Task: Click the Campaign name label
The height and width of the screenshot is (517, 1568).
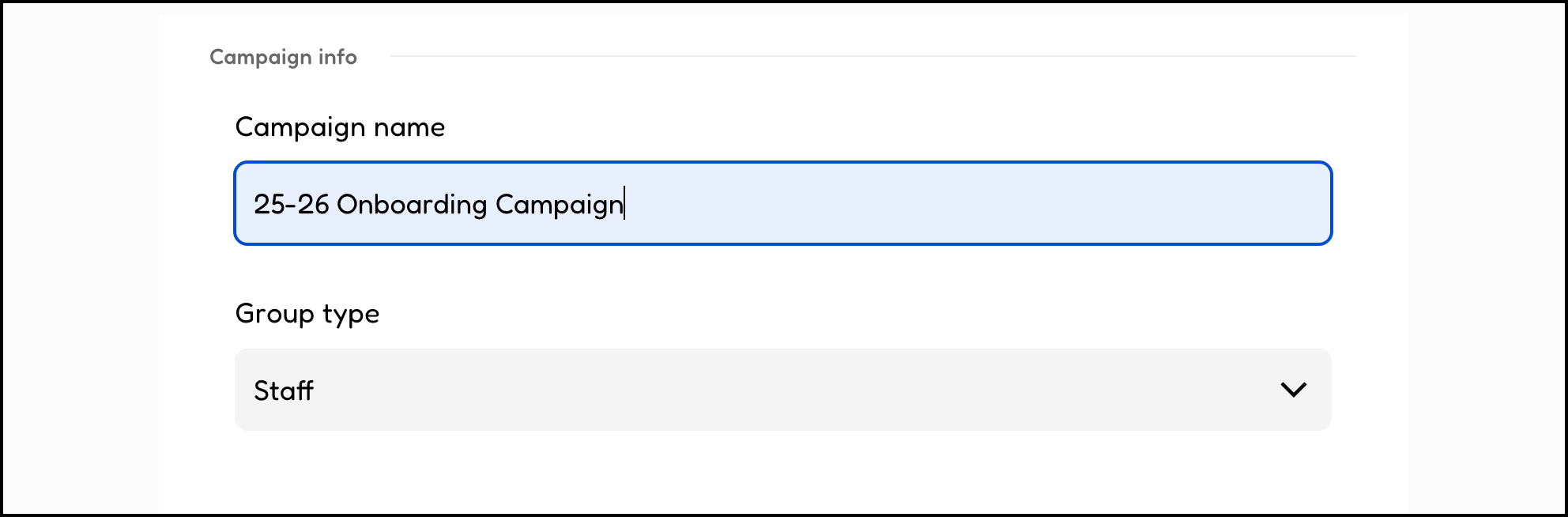Action: 340,127
